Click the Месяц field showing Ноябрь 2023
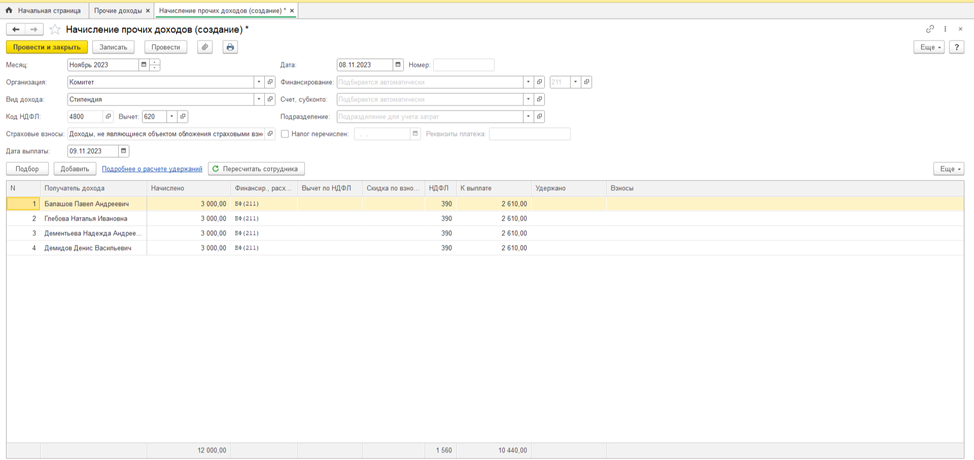The image size is (974, 460). (x=102, y=65)
